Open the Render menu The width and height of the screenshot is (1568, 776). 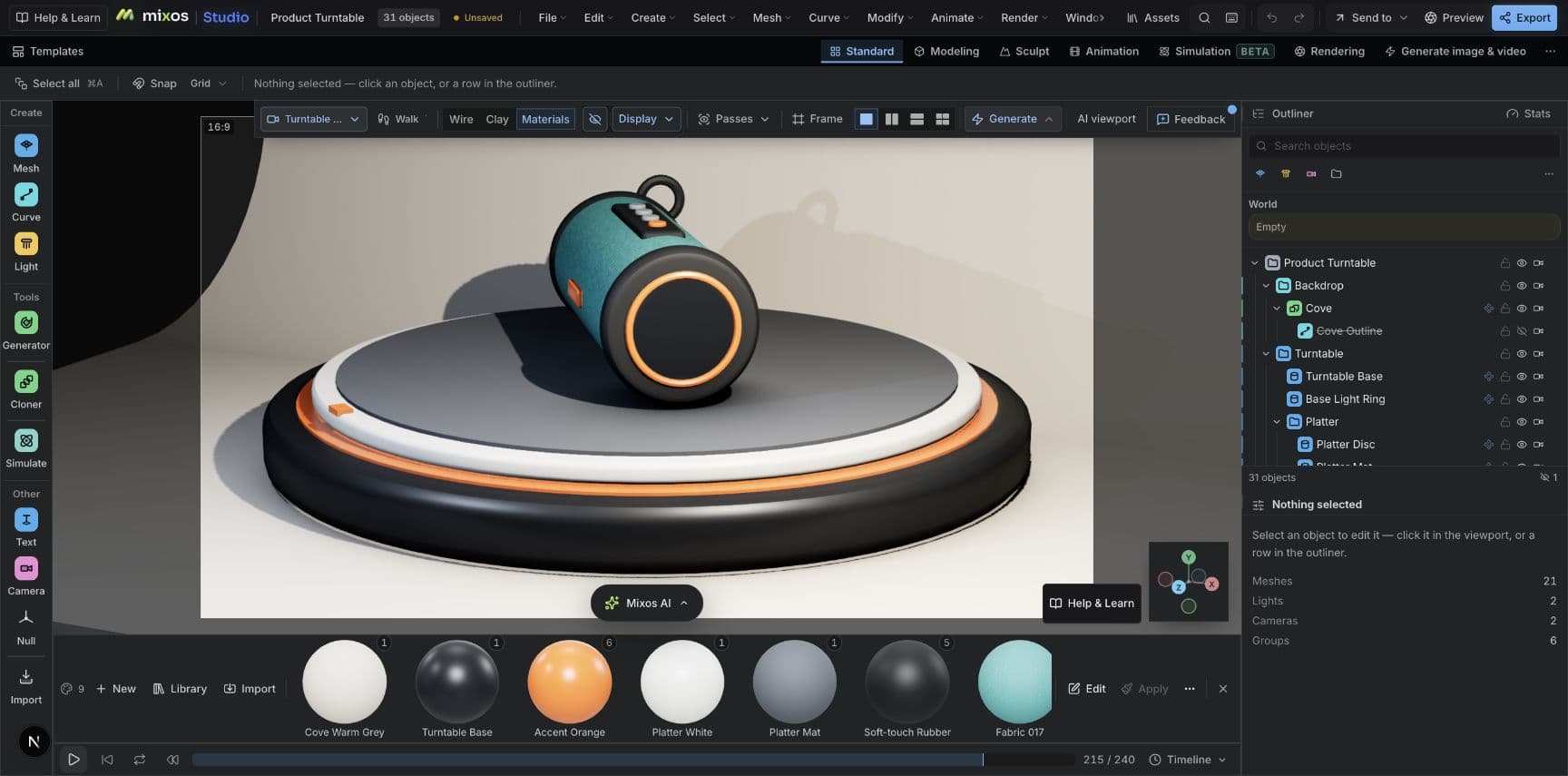click(1024, 17)
